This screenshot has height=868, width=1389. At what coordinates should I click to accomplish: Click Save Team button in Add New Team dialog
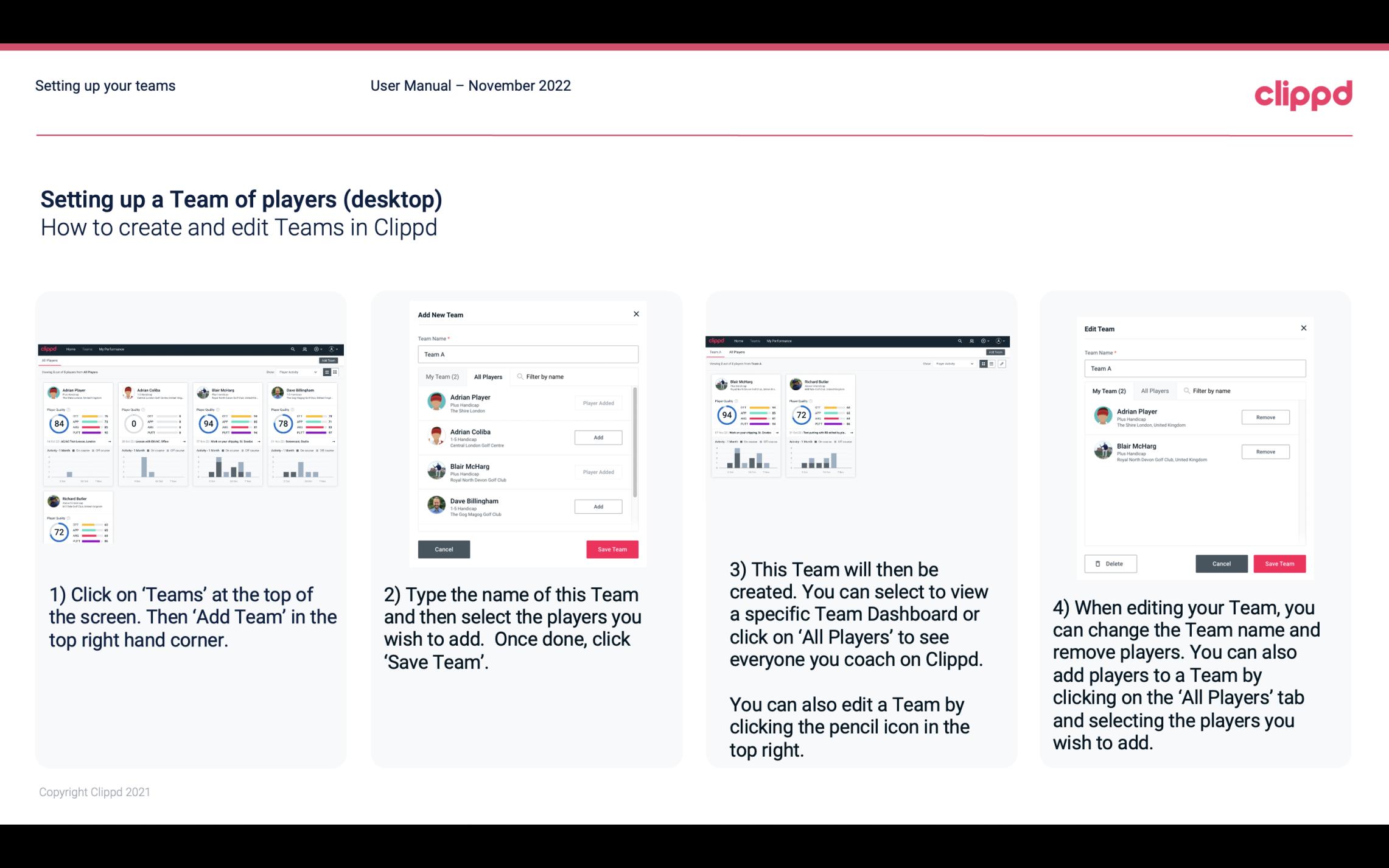point(611,548)
